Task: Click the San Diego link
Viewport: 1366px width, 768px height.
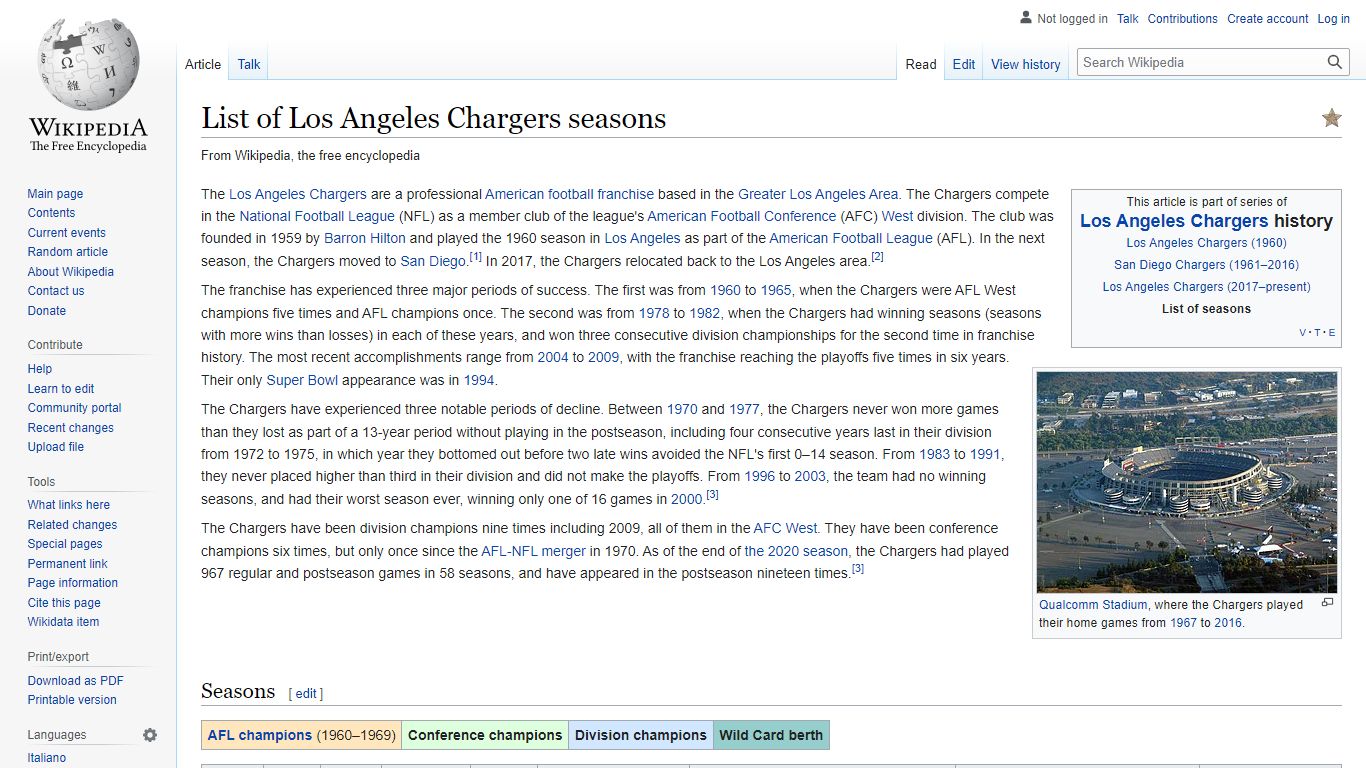Action: tap(433, 261)
